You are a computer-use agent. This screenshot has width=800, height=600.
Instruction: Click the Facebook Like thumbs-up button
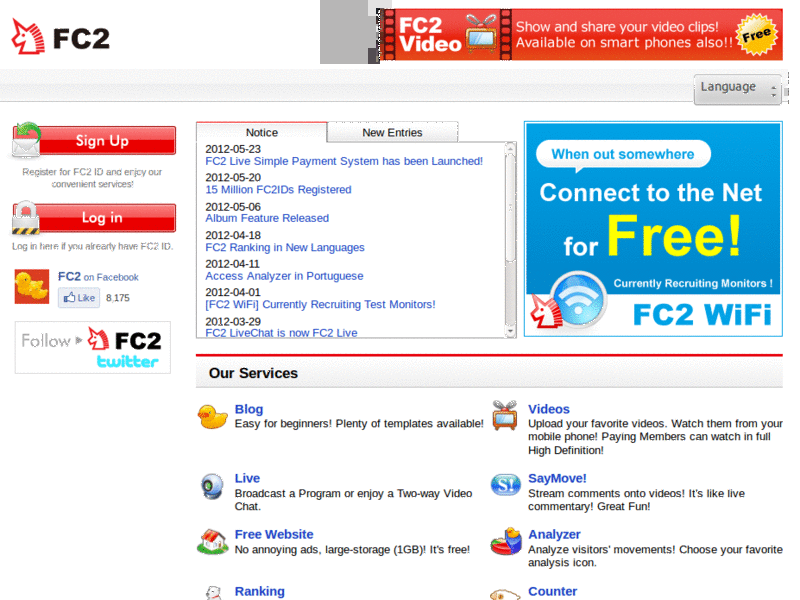pyautogui.click(x=79, y=297)
